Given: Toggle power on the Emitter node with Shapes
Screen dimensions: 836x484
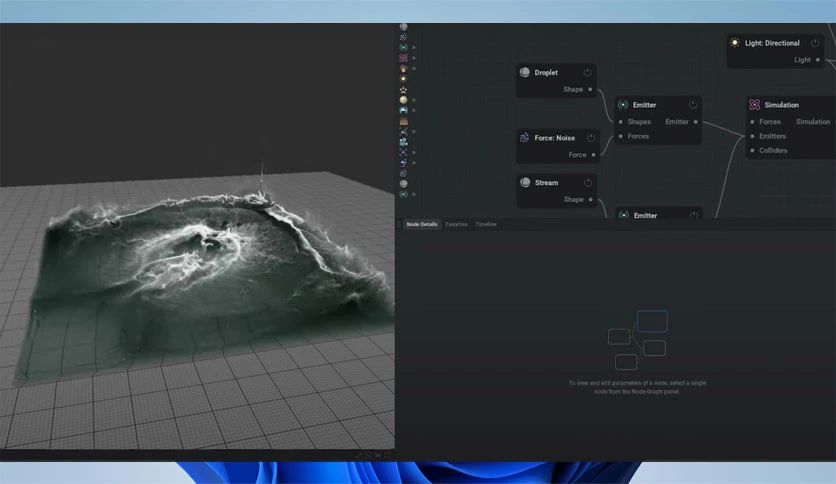Looking at the screenshot, I should [x=693, y=105].
